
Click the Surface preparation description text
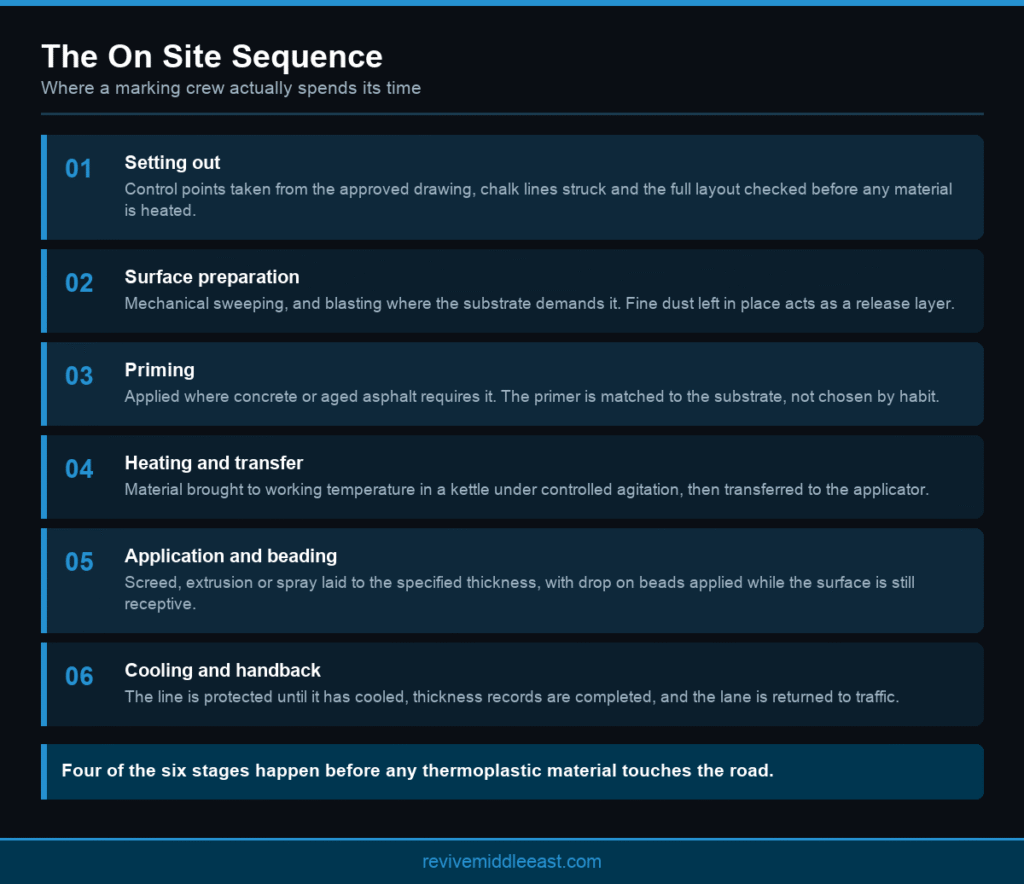tap(539, 304)
